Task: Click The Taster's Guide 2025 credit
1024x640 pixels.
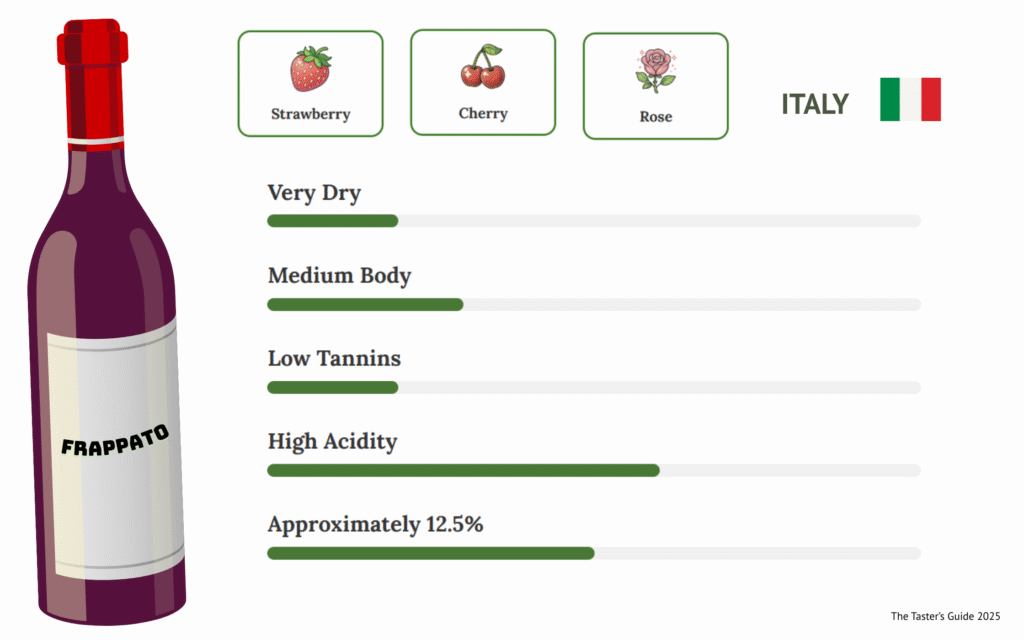Action: click(945, 616)
